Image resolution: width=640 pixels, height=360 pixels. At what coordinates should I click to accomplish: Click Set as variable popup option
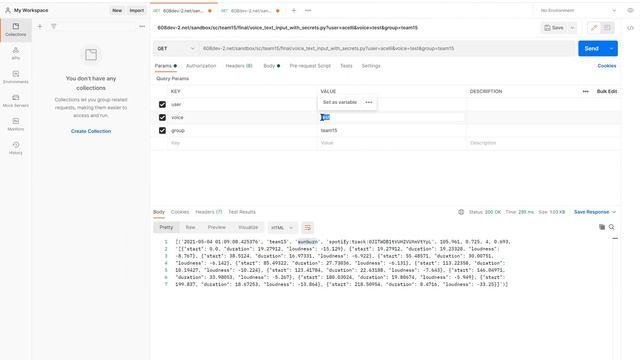point(340,102)
